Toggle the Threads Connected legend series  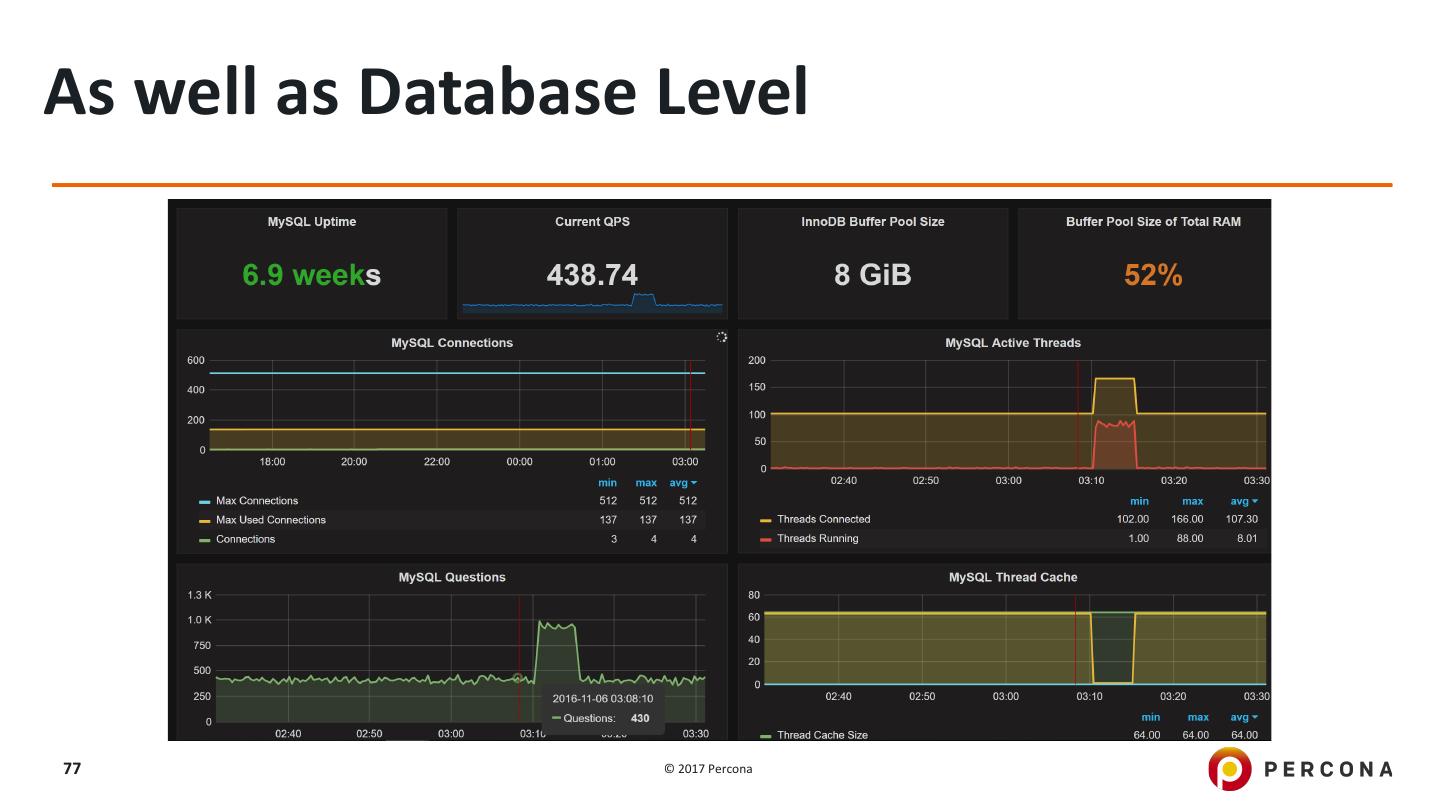click(823, 519)
